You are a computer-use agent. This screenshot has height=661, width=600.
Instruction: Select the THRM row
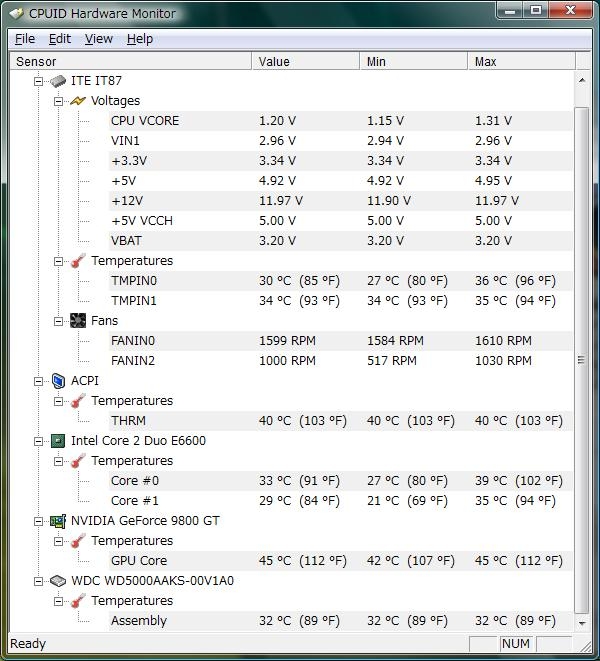click(341, 421)
